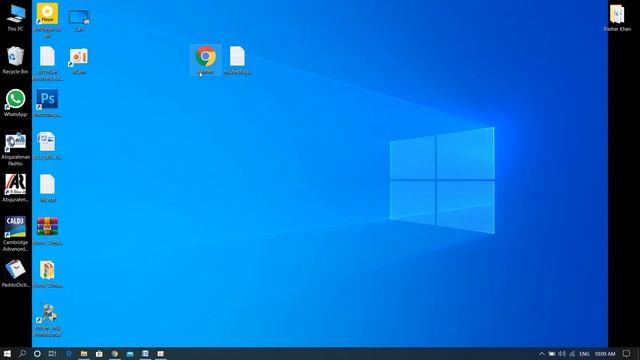Select the Recycle Bin icon
The height and width of the screenshot is (360, 640).
pyautogui.click(x=16, y=60)
